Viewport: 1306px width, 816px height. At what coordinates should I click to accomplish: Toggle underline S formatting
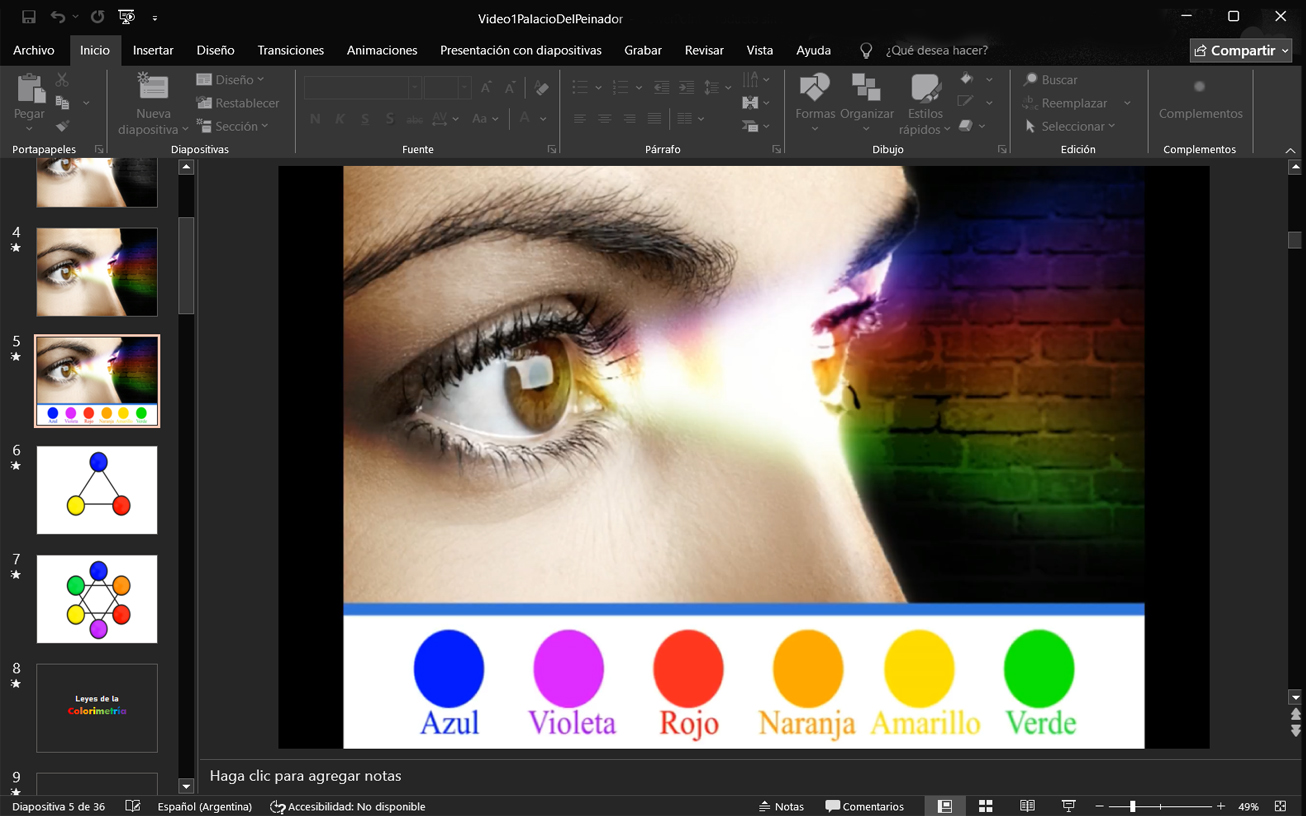364,119
